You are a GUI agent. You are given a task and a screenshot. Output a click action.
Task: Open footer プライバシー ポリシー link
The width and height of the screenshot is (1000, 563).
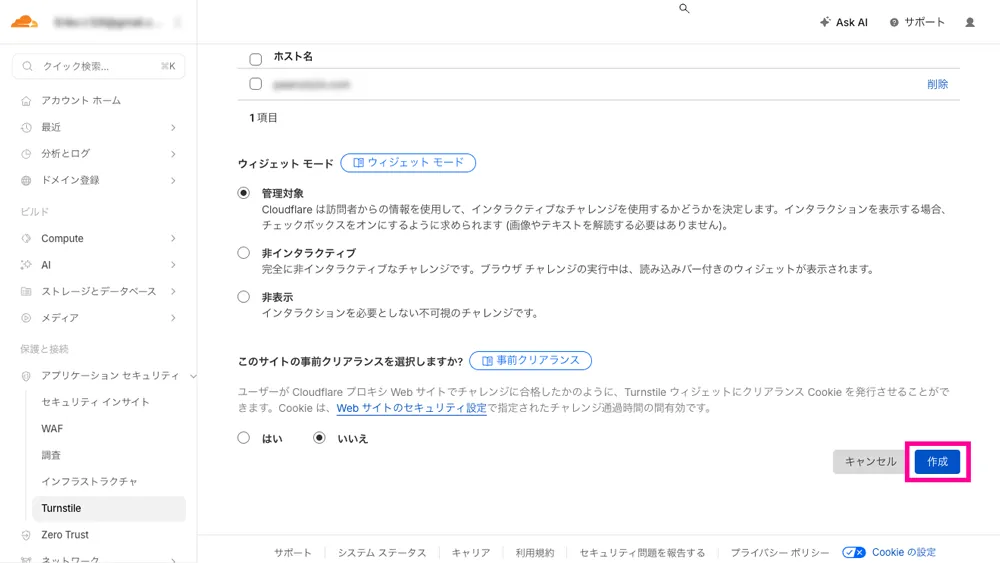(780, 553)
